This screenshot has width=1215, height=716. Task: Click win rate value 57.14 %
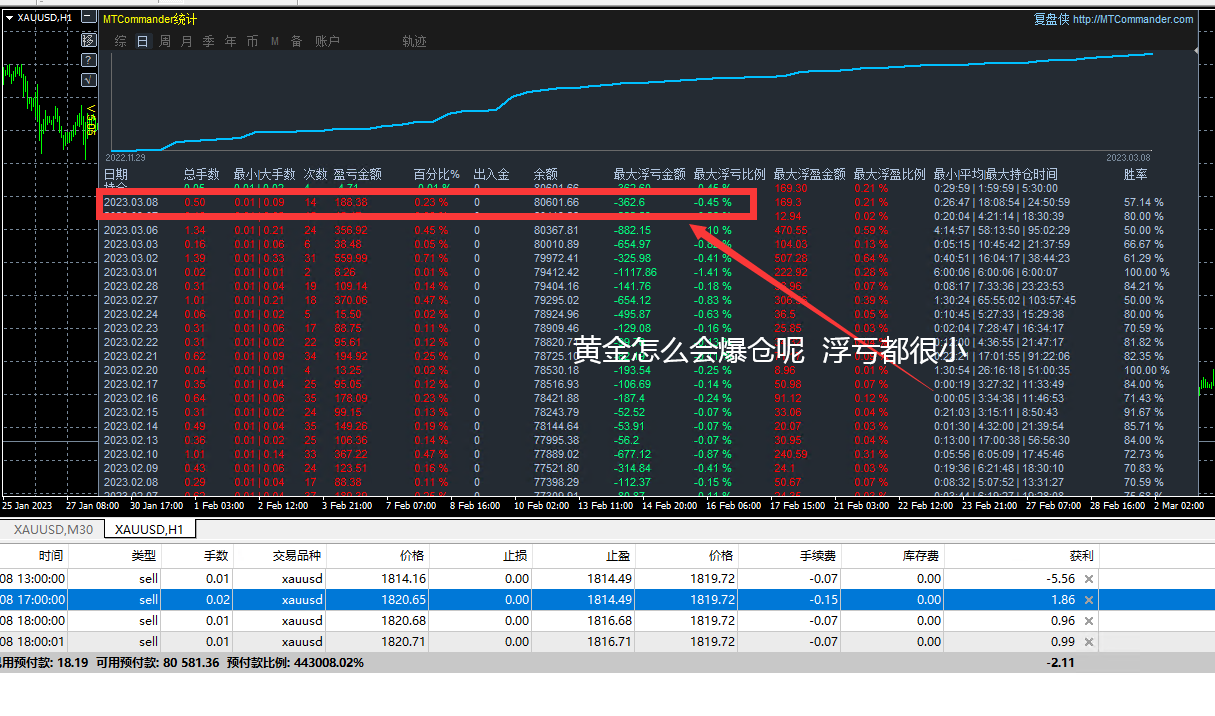tap(1144, 202)
